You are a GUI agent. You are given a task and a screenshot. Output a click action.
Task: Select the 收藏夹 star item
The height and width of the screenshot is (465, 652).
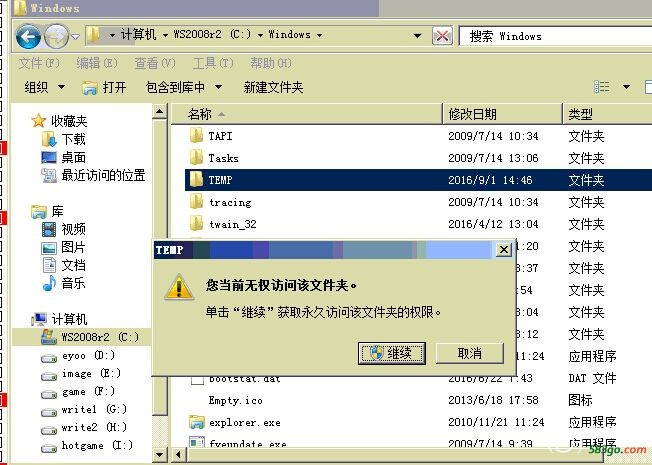click(59, 121)
